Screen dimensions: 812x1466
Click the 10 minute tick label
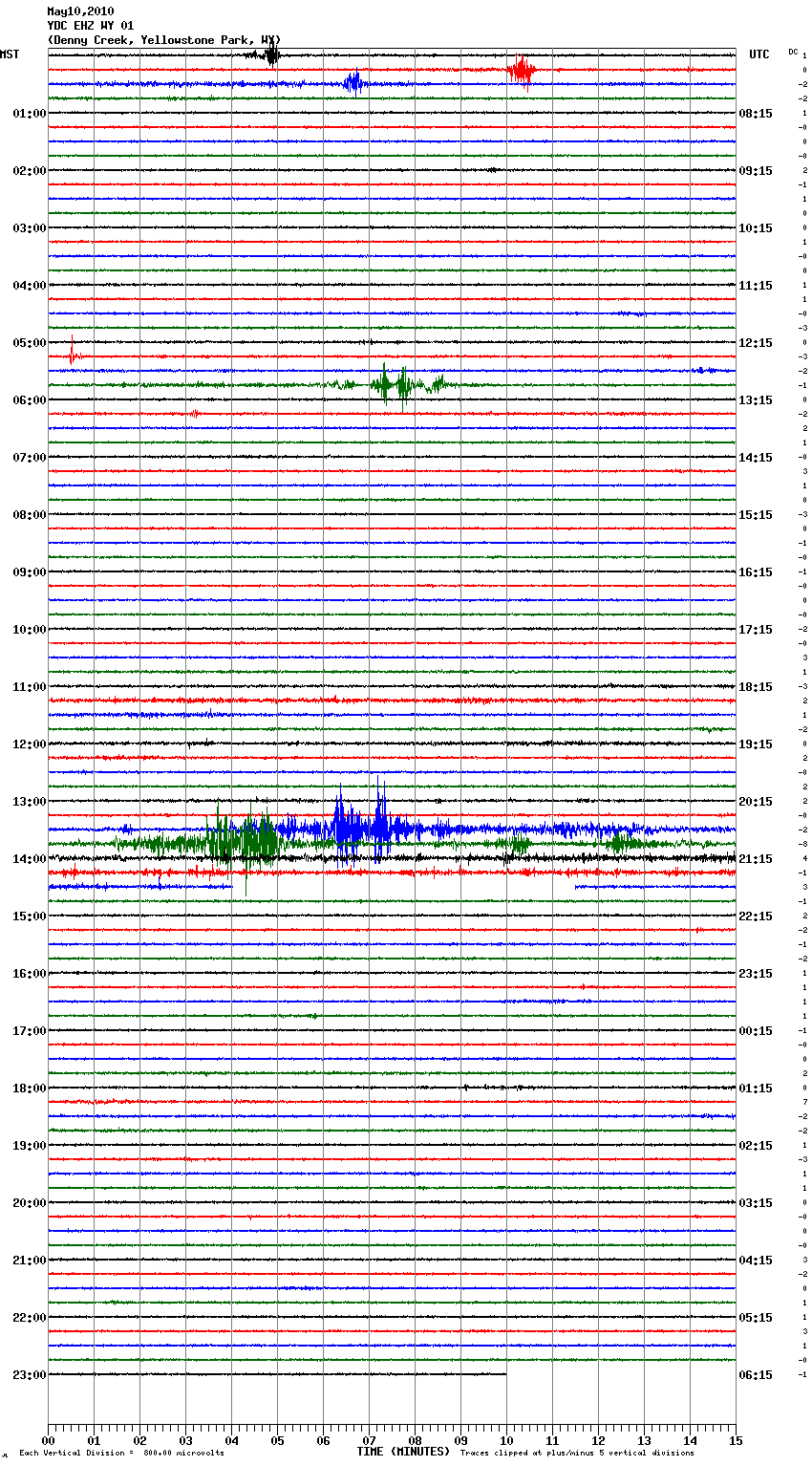coord(506,1441)
